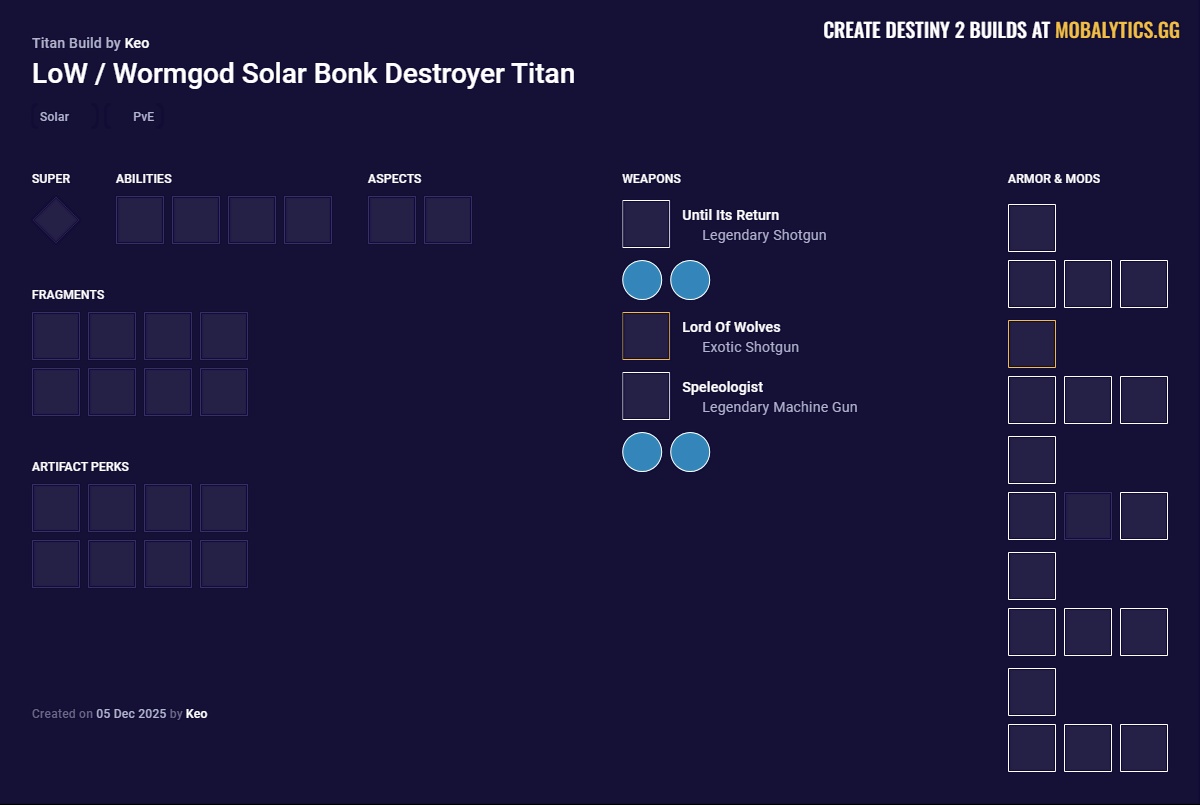Image resolution: width=1200 pixels, height=805 pixels.
Task: Open the first Aspects slot
Action: pyautogui.click(x=391, y=219)
